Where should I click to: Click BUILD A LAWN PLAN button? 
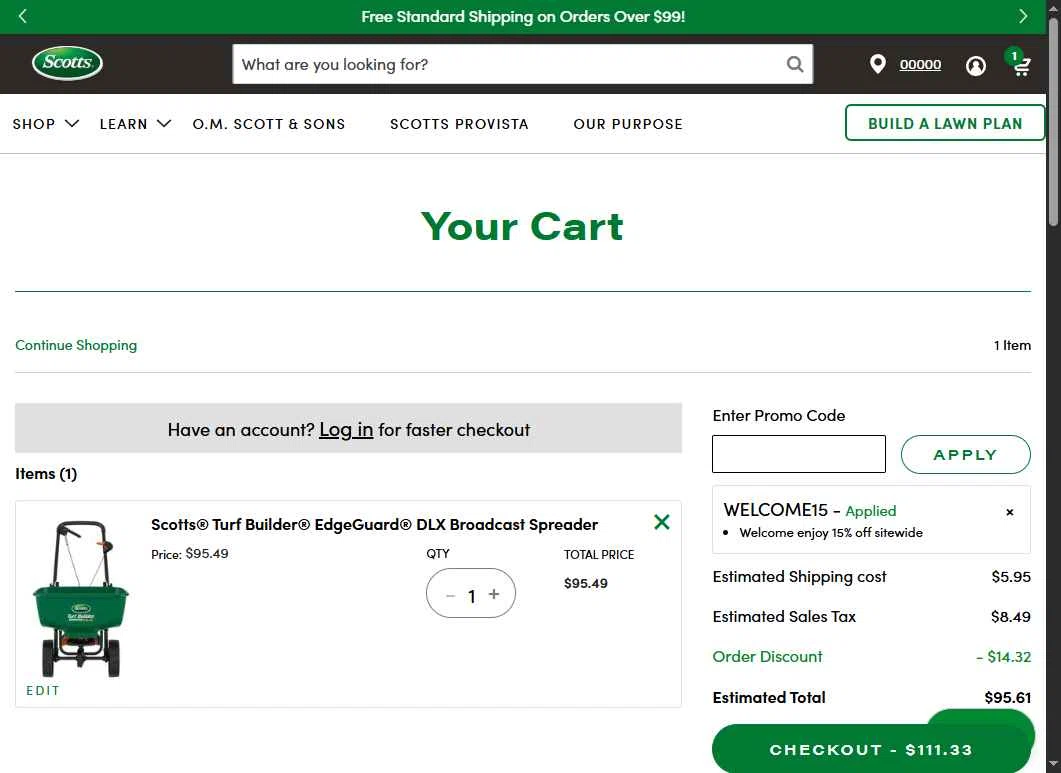945,123
